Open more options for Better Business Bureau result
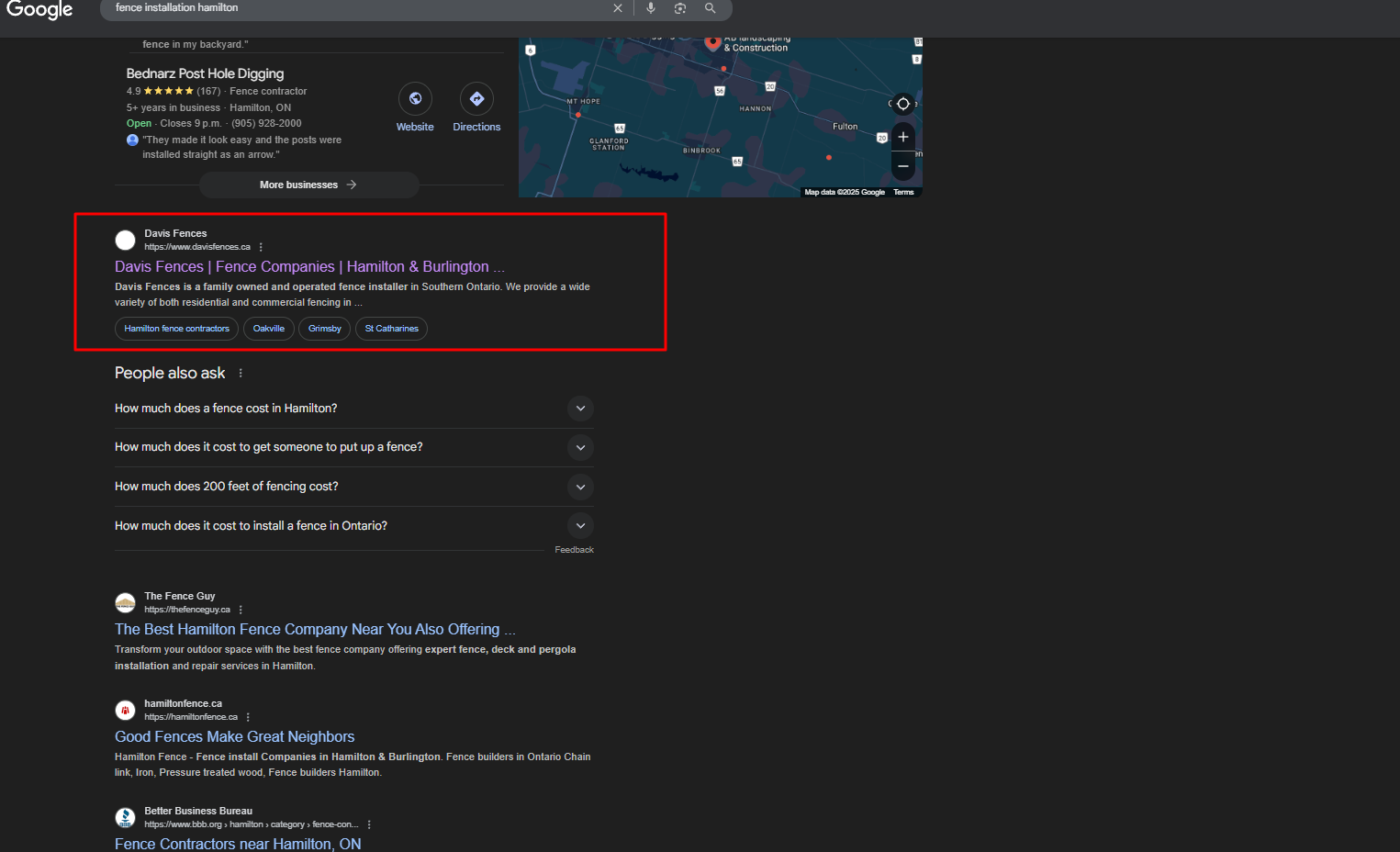 (x=369, y=824)
